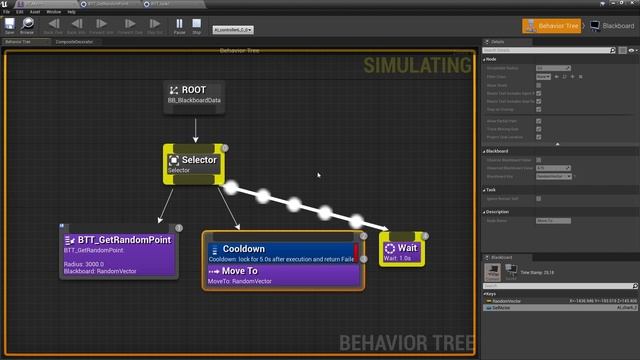Click the Move To arrow icon
This screenshot has height=360, width=640.
pos(214,271)
